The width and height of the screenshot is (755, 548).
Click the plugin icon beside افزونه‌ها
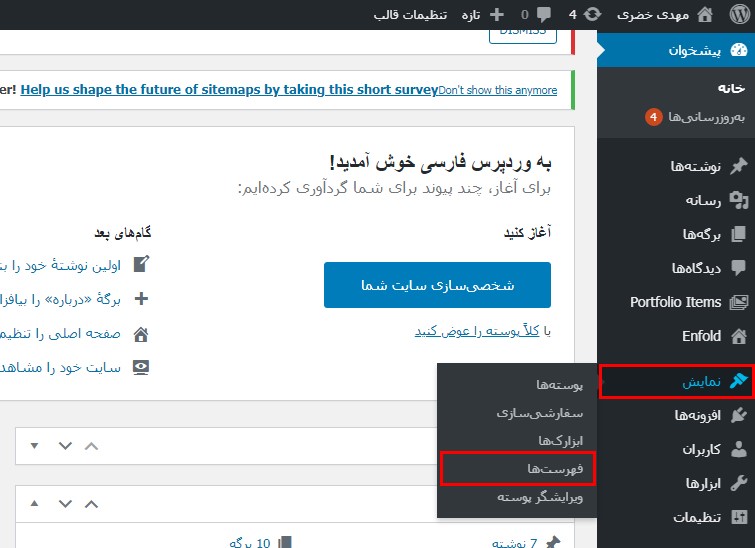pyautogui.click(x=739, y=415)
